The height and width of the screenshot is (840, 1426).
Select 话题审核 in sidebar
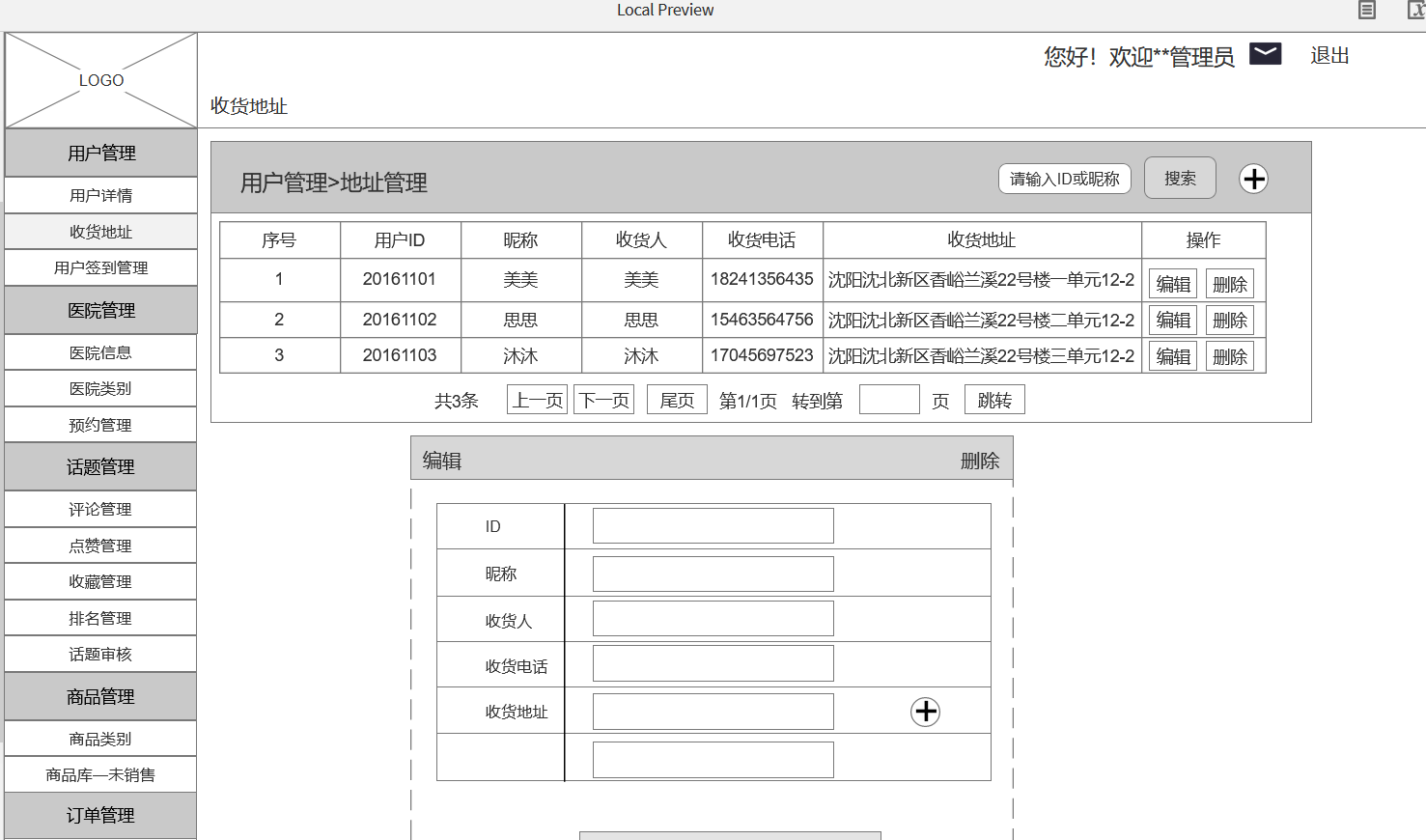(x=101, y=654)
